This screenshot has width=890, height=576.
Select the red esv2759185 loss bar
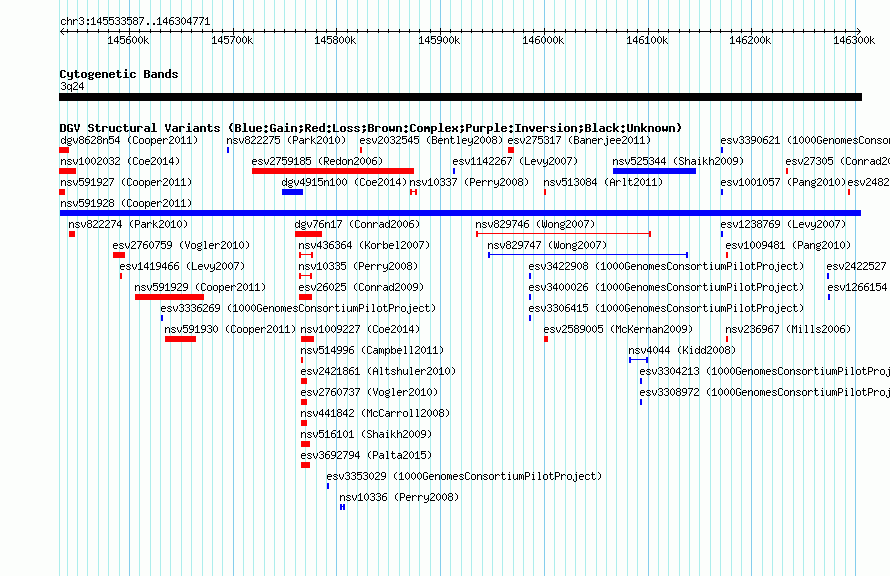333,171
